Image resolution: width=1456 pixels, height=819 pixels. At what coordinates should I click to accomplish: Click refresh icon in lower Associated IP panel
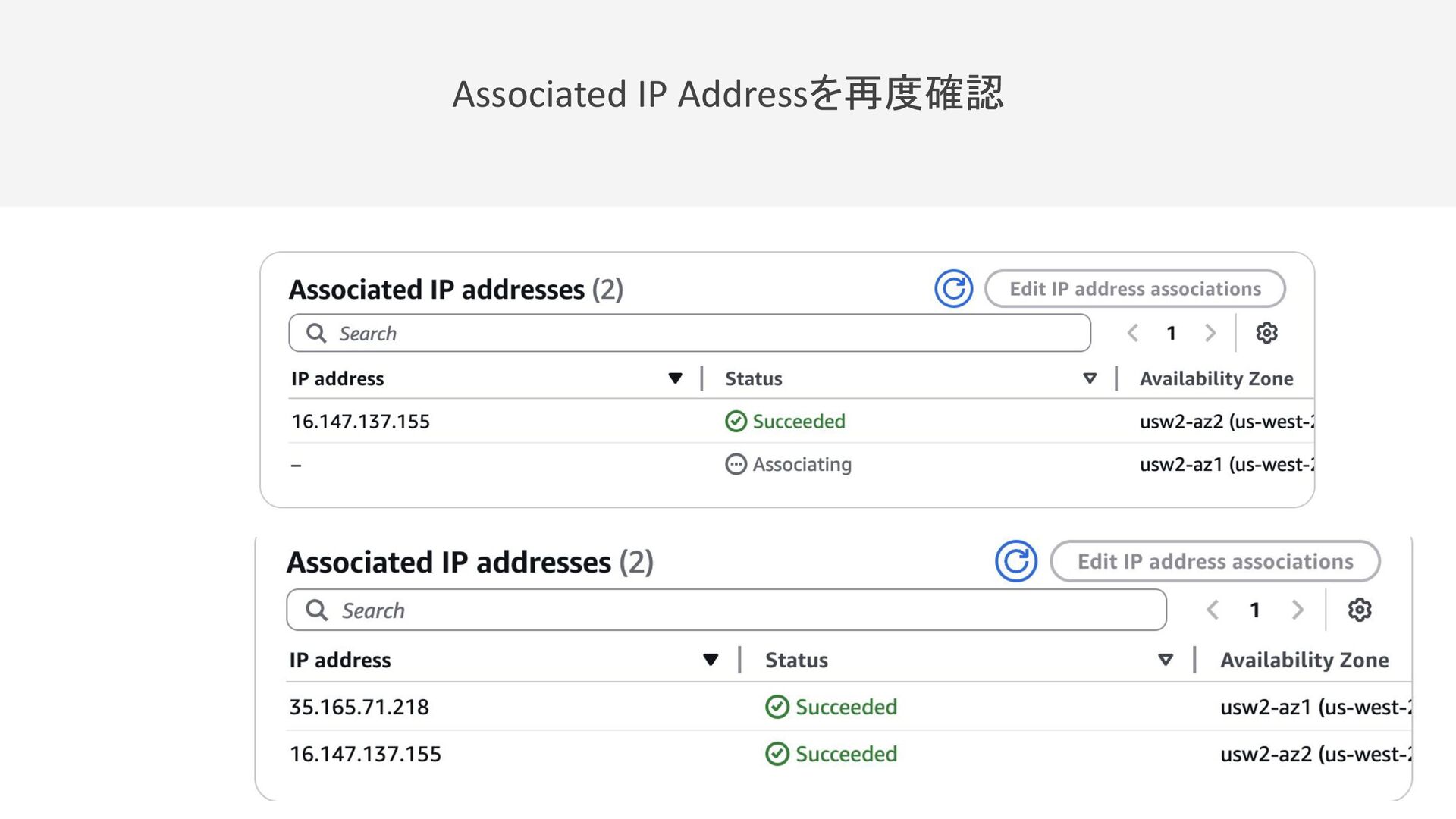point(1015,561)
